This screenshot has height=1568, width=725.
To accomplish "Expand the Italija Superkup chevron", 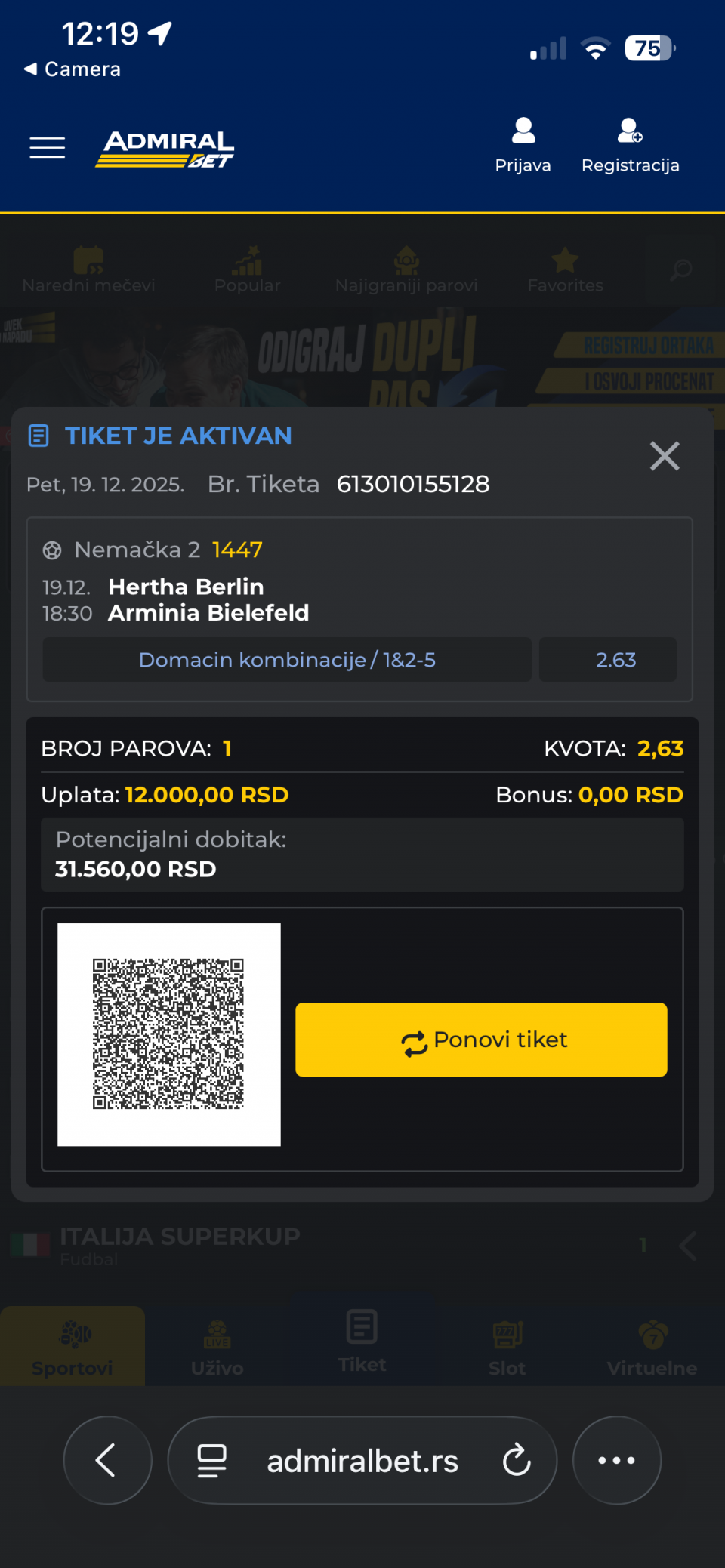I will coord(687,1246).
